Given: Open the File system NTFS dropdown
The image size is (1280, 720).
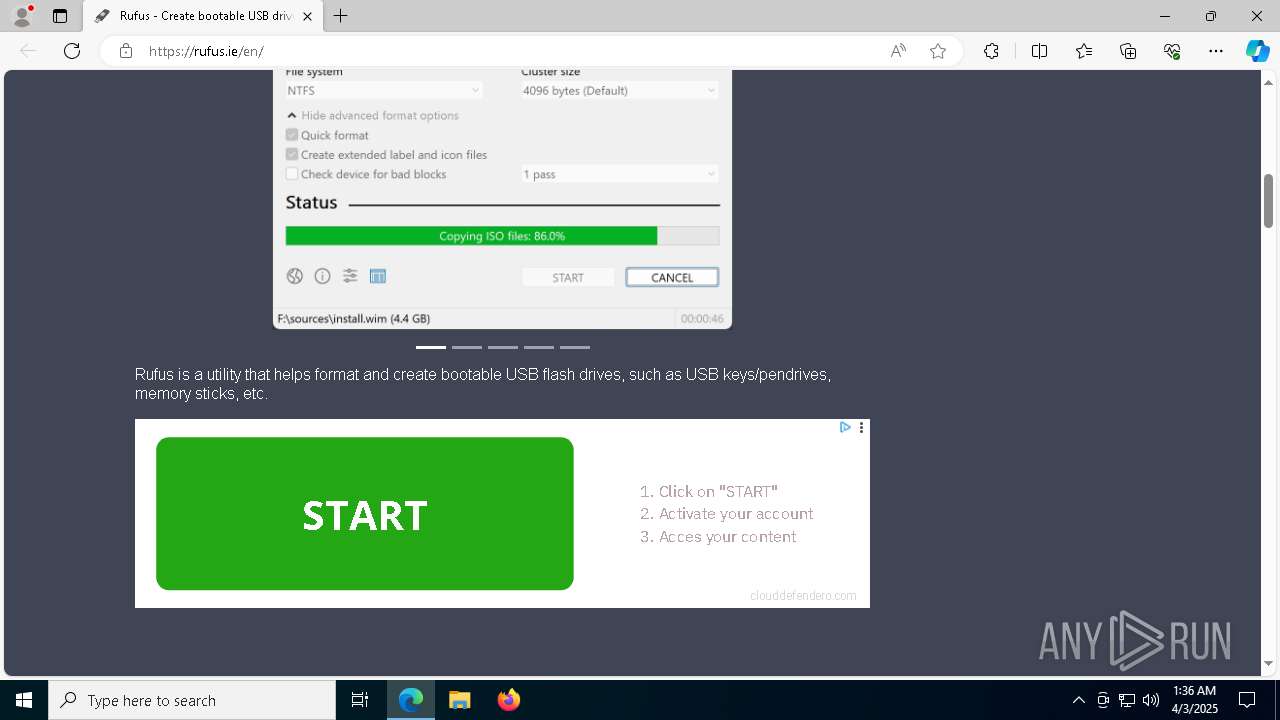Looking at the screenshot, I should pos(383,90).
